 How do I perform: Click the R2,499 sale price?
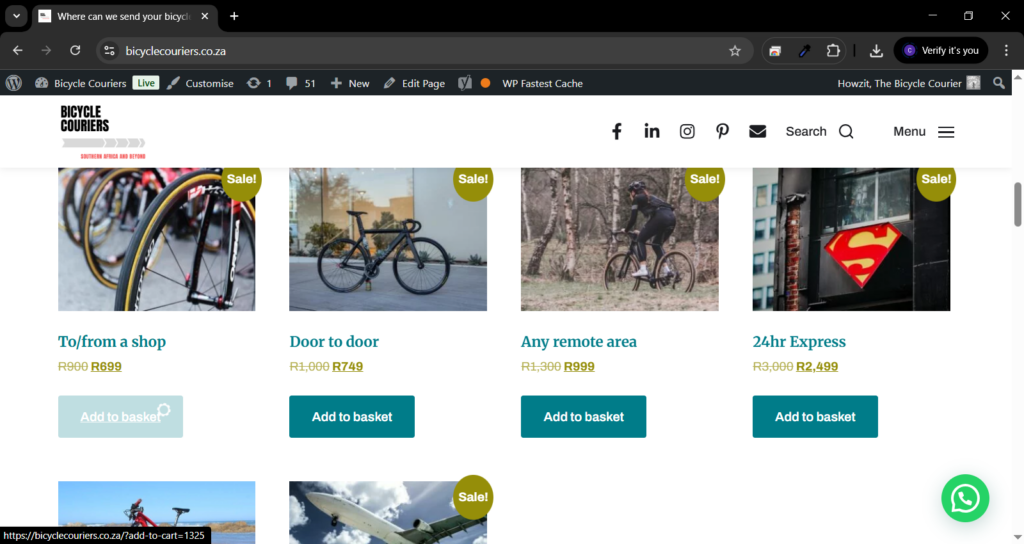point(817,366)
